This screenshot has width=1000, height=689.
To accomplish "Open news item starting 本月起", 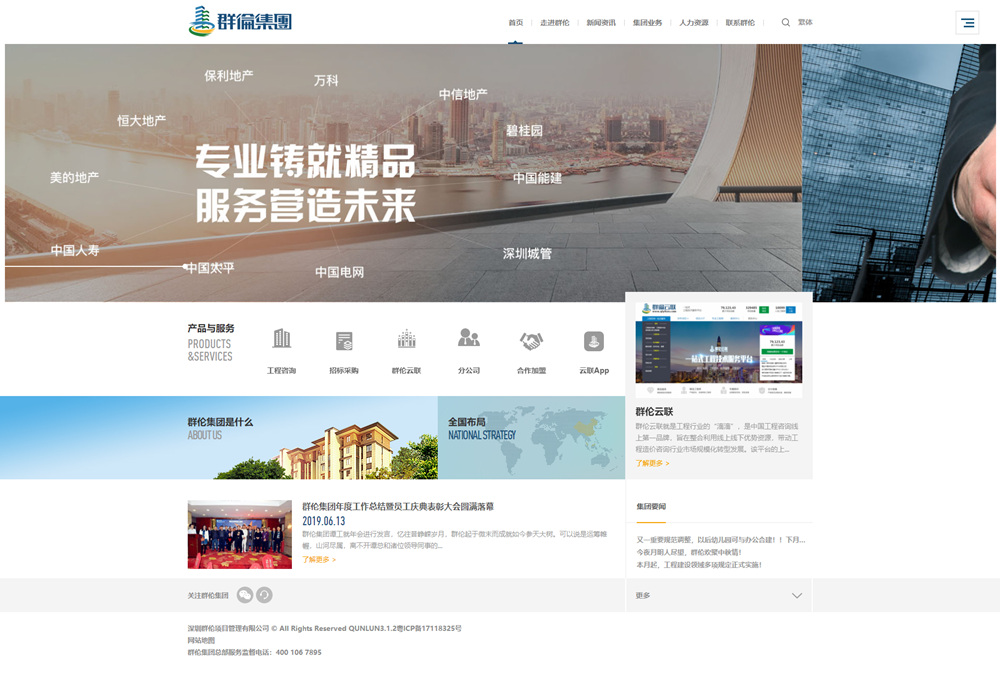I will pyautogui.click(x=699, y=565).
